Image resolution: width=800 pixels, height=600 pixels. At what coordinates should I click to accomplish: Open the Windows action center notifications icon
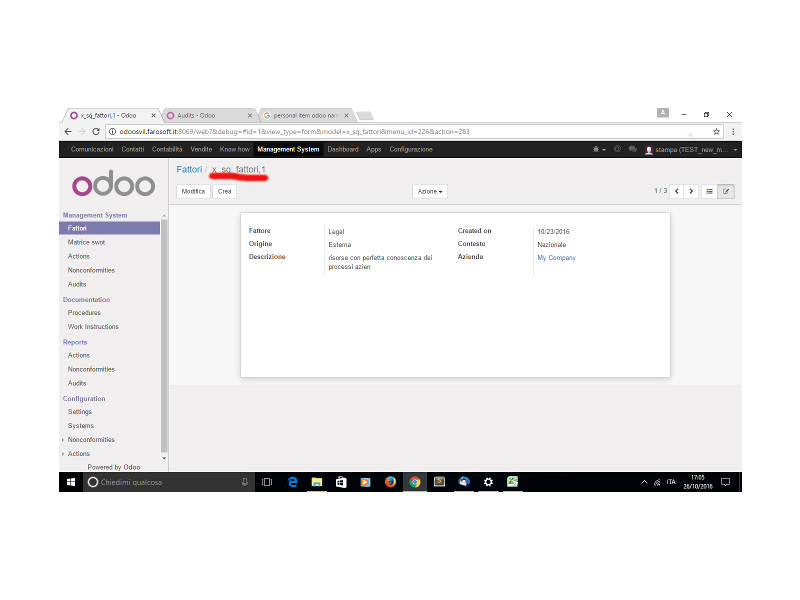coord(726,482)
